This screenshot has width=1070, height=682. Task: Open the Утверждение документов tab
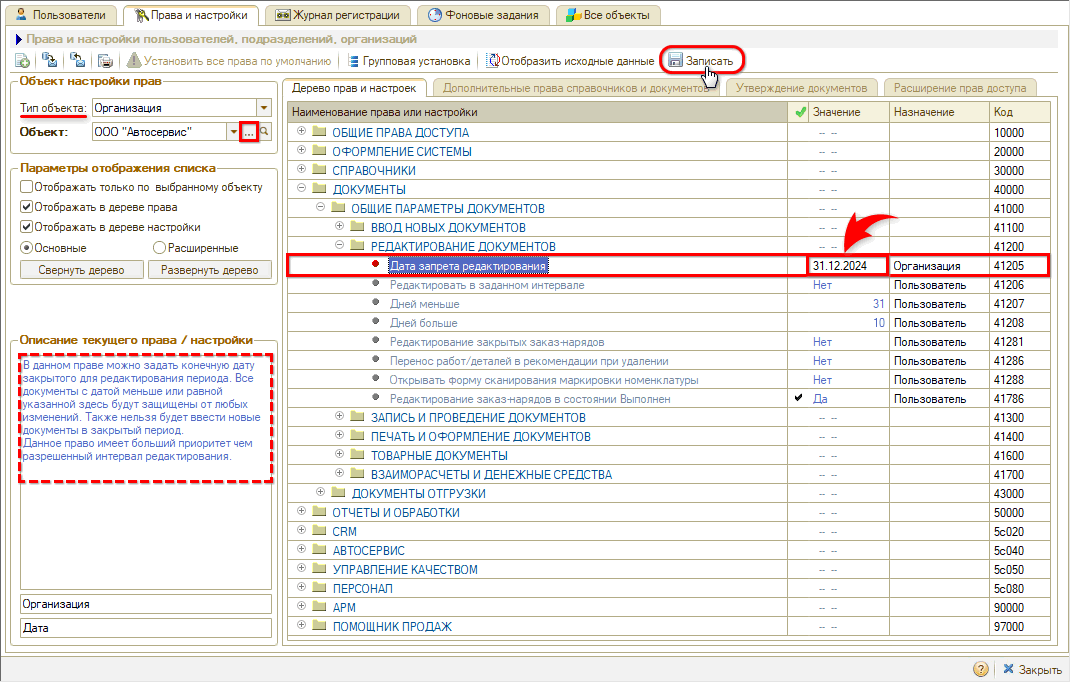point(801,87)
